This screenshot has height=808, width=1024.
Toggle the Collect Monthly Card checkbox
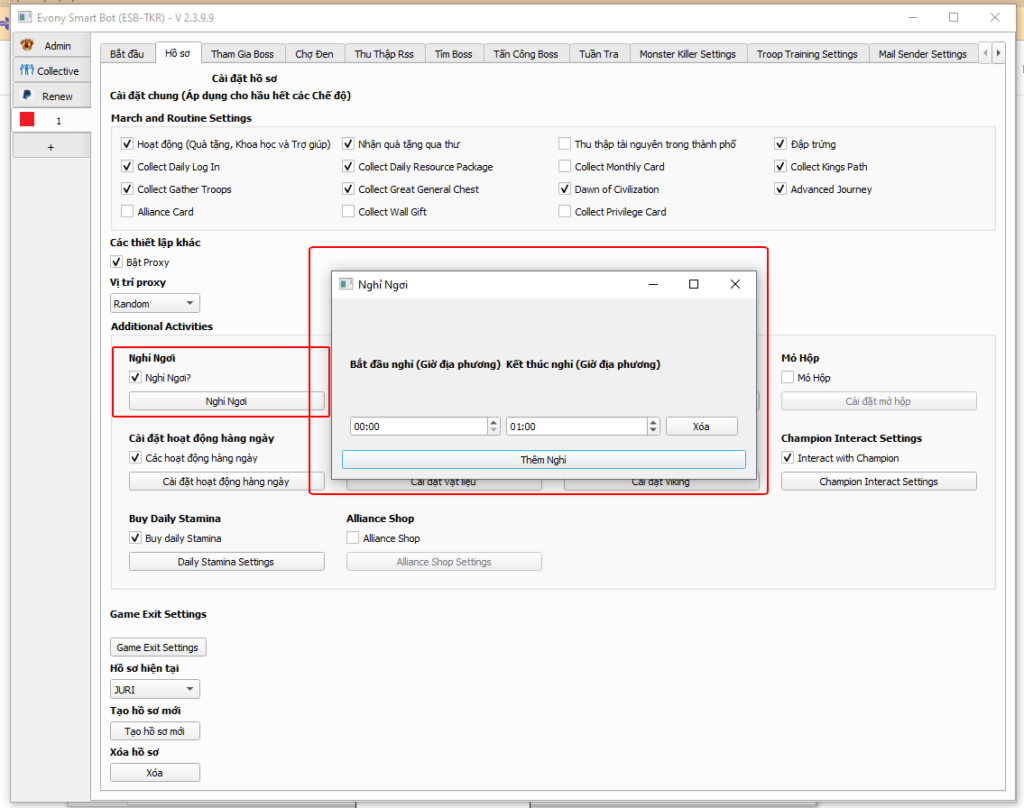tap(565, 167)
